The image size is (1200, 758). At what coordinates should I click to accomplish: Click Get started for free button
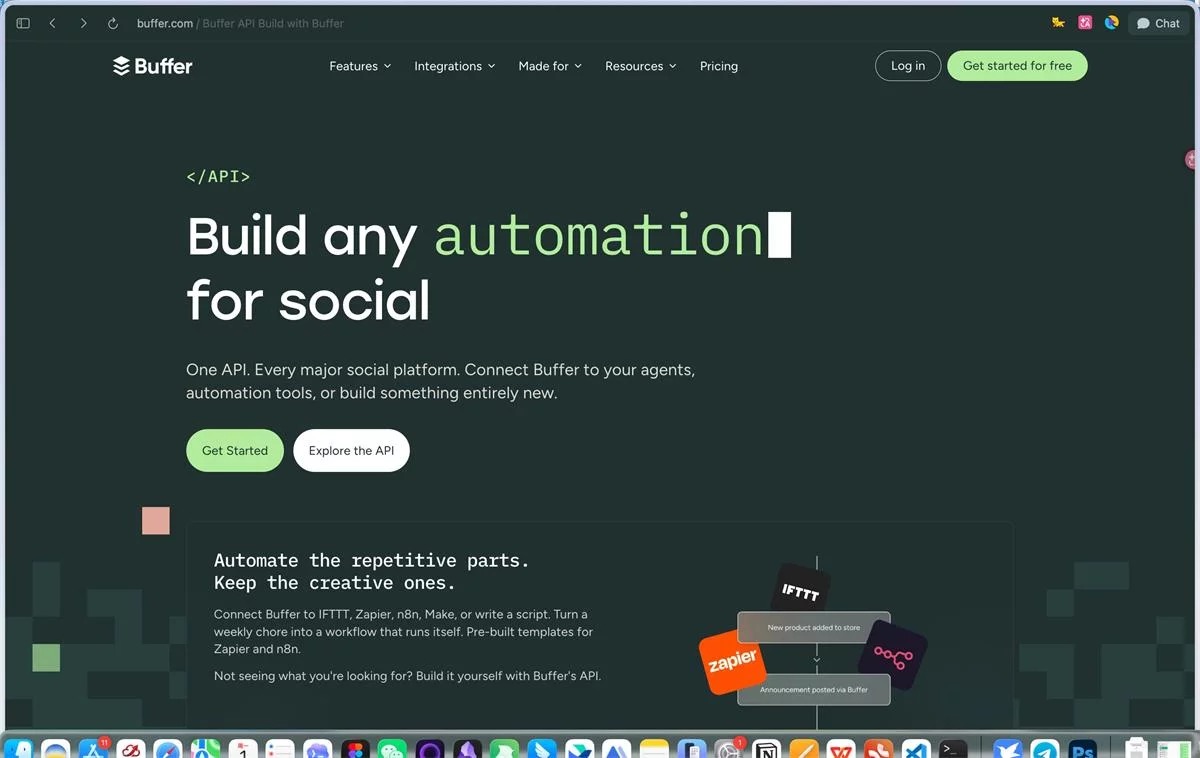tap(1017, 66)
